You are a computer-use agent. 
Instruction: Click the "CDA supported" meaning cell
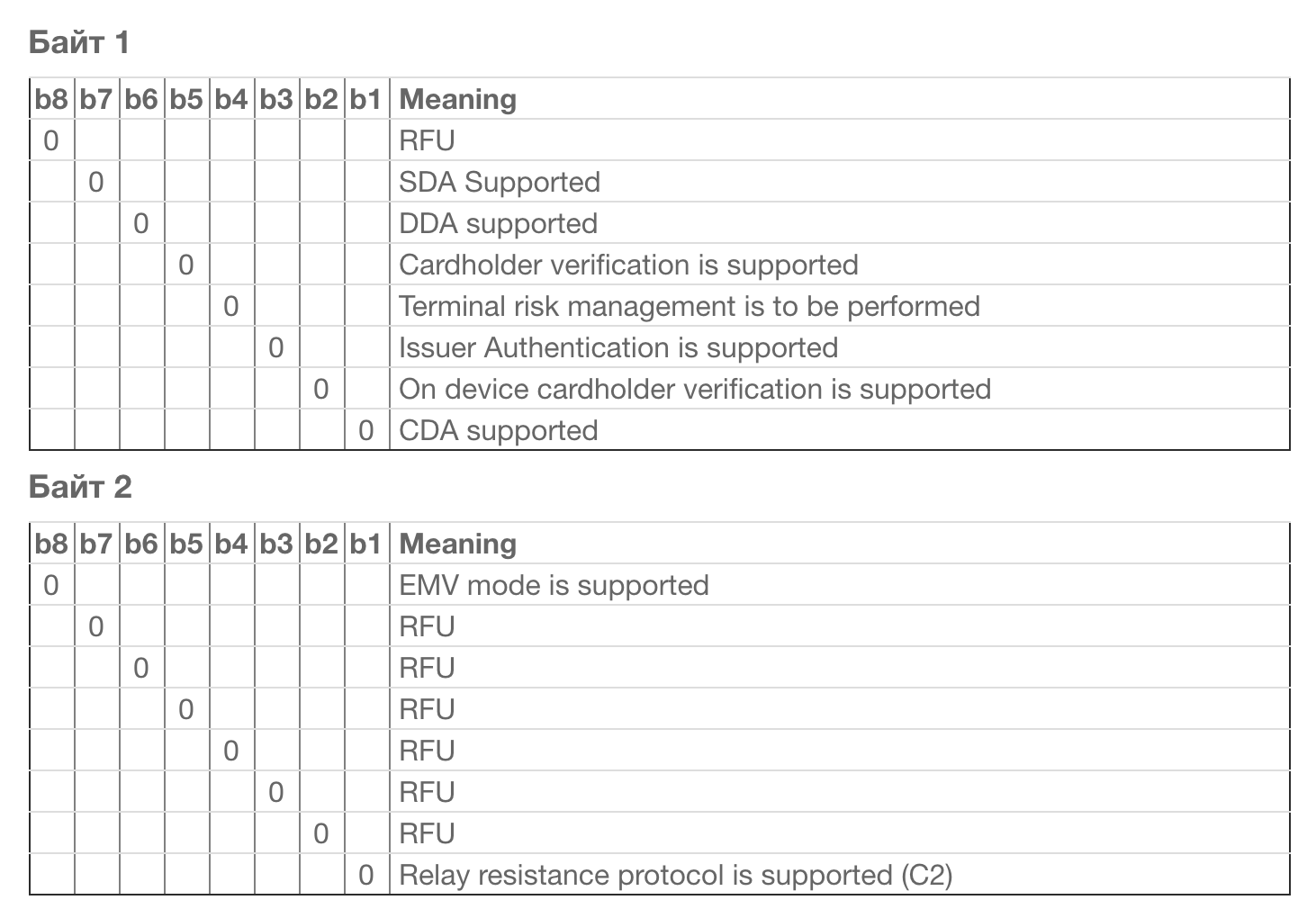coord(498,430)
